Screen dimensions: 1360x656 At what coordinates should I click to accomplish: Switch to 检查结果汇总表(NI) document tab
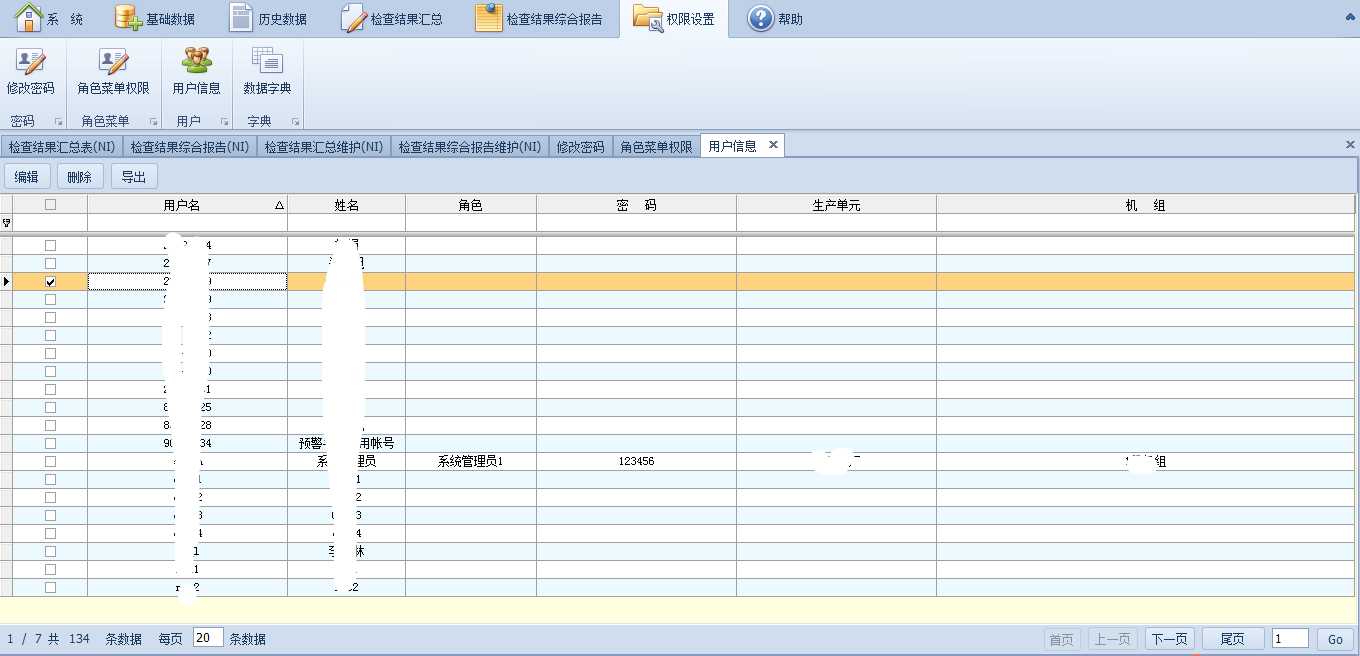(x=61, y=147)
